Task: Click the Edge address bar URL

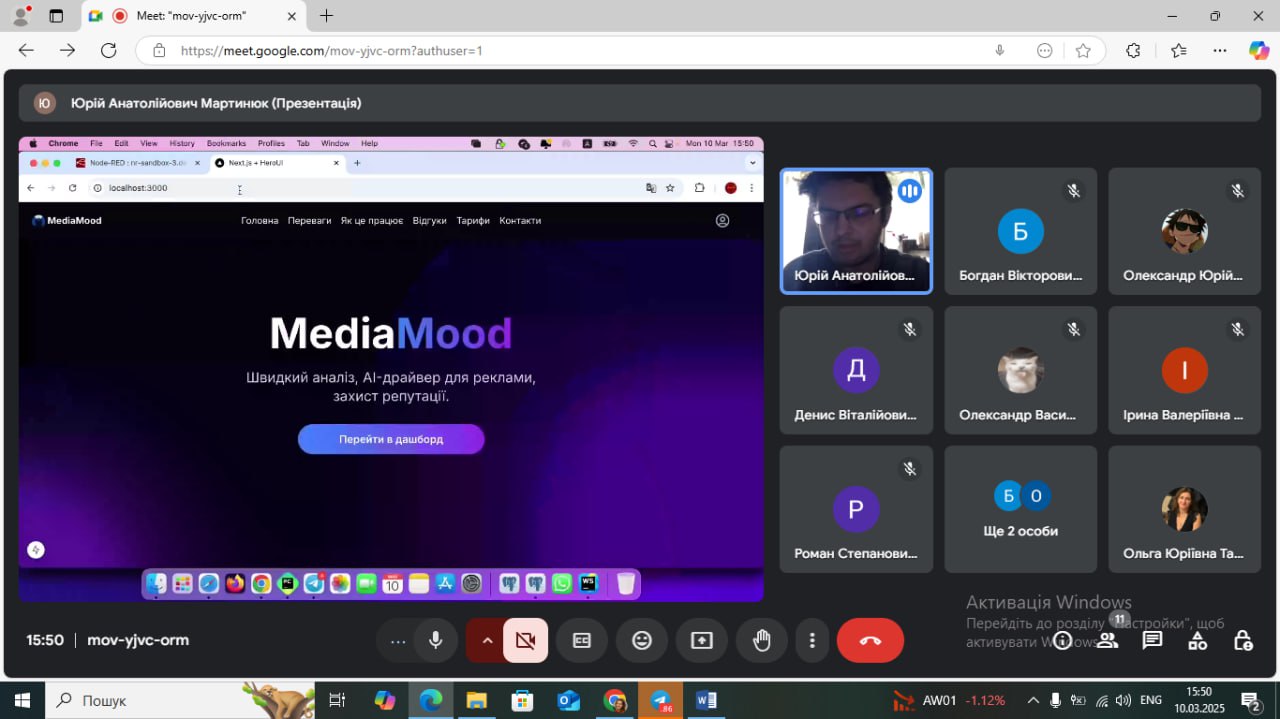Action: 332,50
